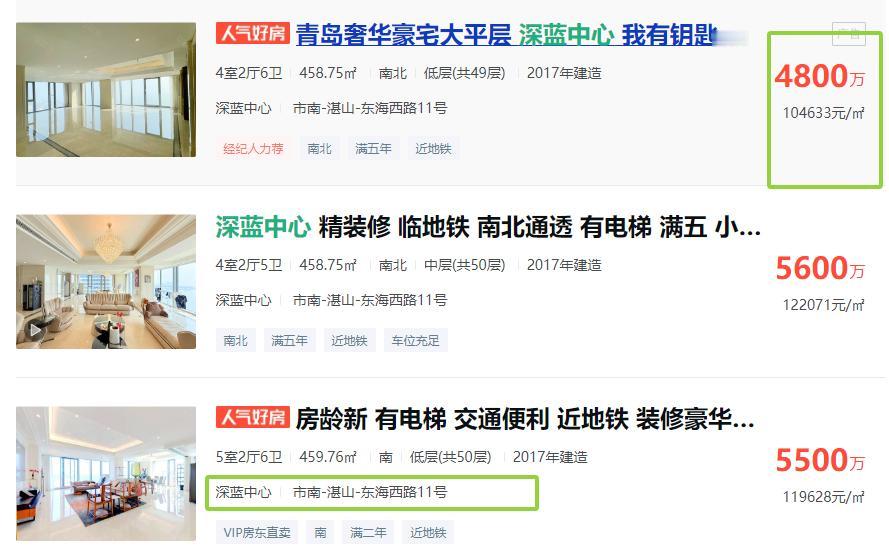Play the video on second listing thumbnail
The height and width of the screenshot is (555, 889).
pyautogui.click(x=35, y=330)
